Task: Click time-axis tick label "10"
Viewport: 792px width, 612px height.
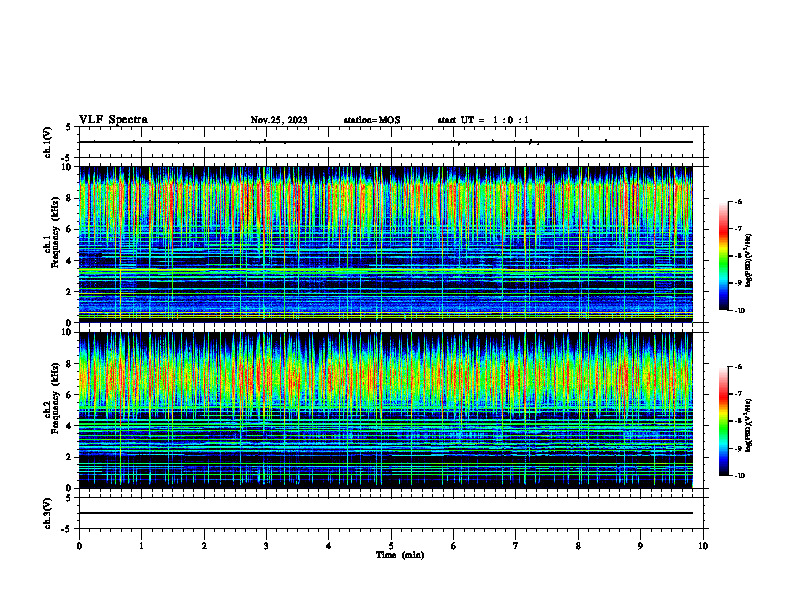Action: (703, 546)
